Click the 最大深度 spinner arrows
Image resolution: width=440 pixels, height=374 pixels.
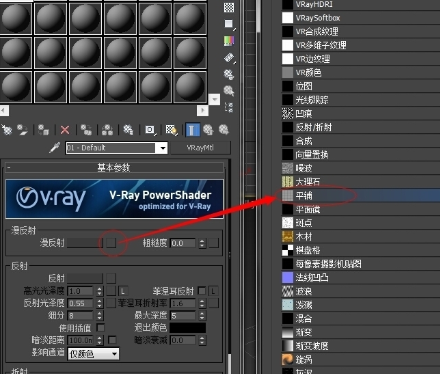pos(202,315)
